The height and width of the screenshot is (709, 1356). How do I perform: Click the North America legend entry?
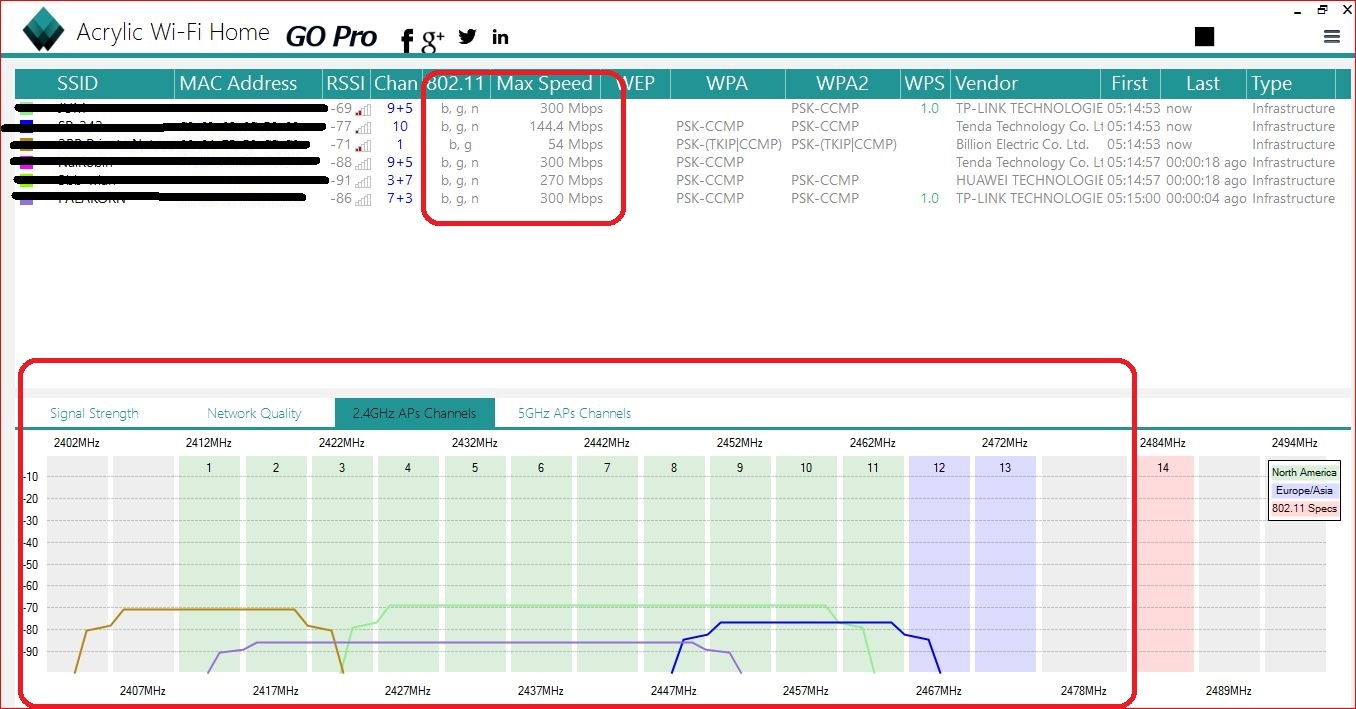tap(1303, 473)
